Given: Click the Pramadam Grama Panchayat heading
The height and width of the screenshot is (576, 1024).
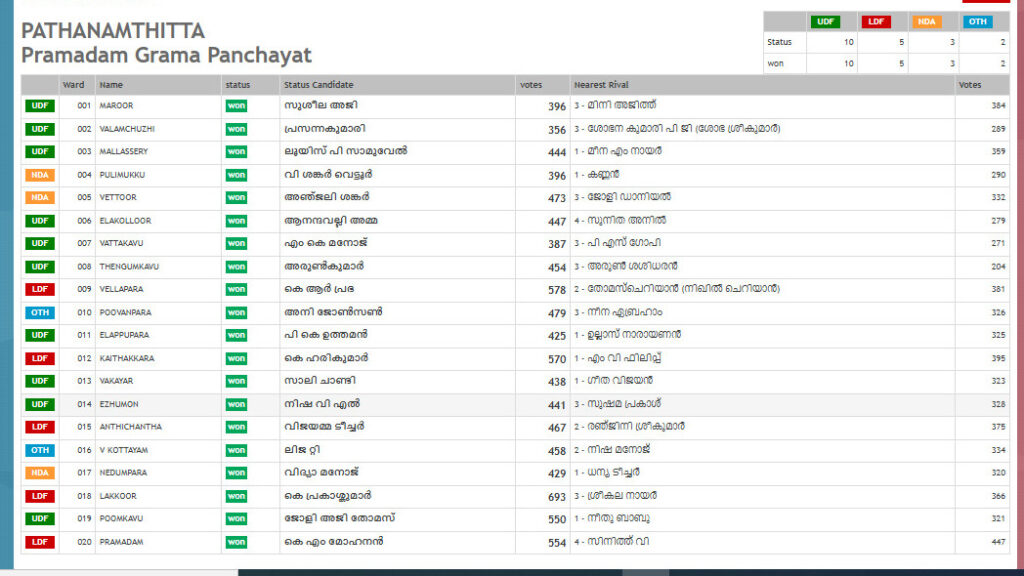Looking at the screenshot, I should (x=166, y=56).
